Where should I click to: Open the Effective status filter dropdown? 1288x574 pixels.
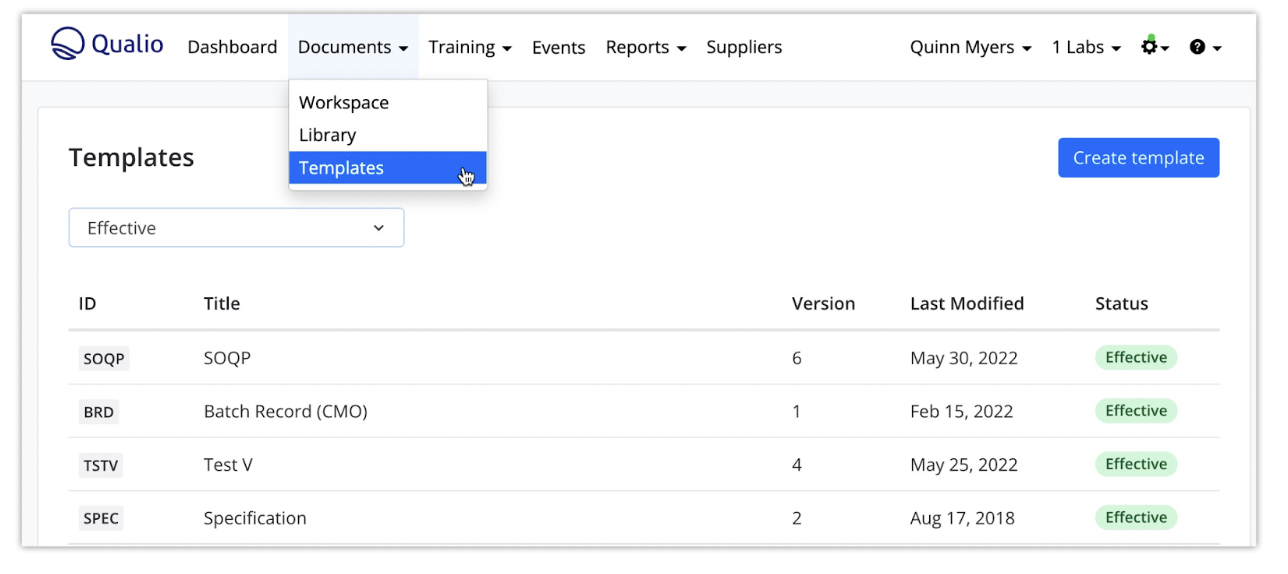[236, 228]
